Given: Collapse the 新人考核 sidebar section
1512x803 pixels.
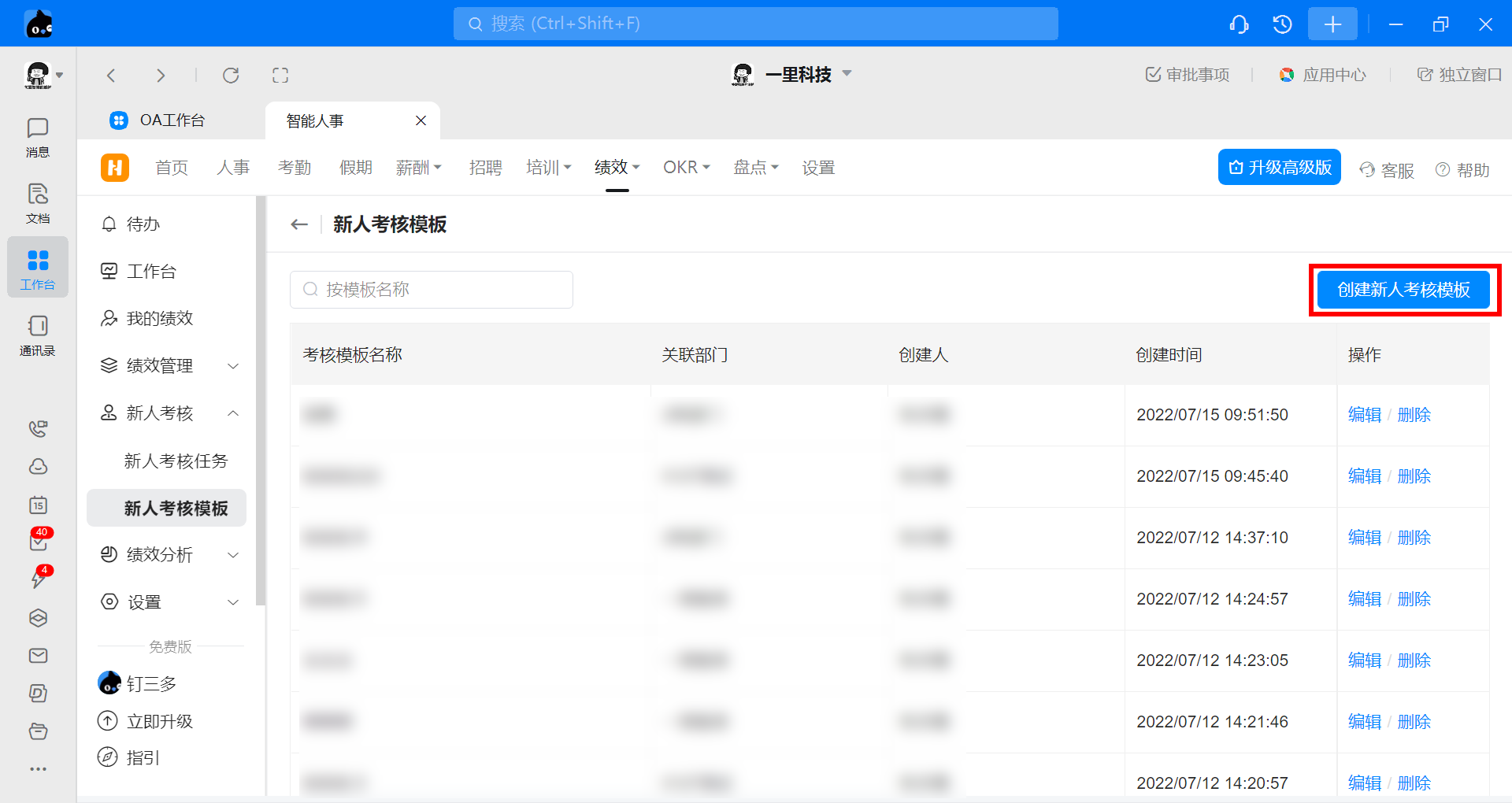Looking at the screenshot, I should pos(233,413).
